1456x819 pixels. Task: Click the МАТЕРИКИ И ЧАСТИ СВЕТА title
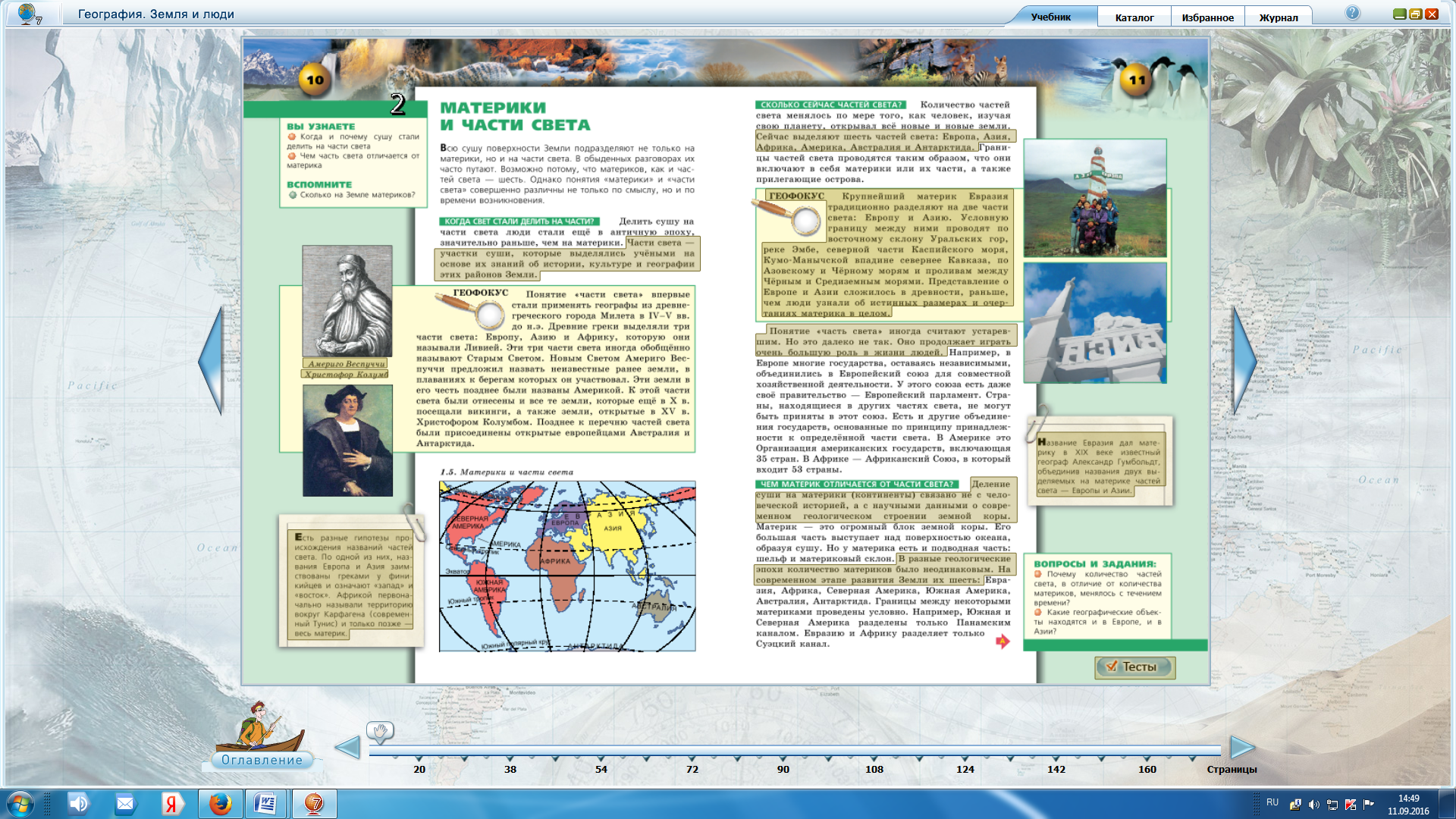pos(515,116)
